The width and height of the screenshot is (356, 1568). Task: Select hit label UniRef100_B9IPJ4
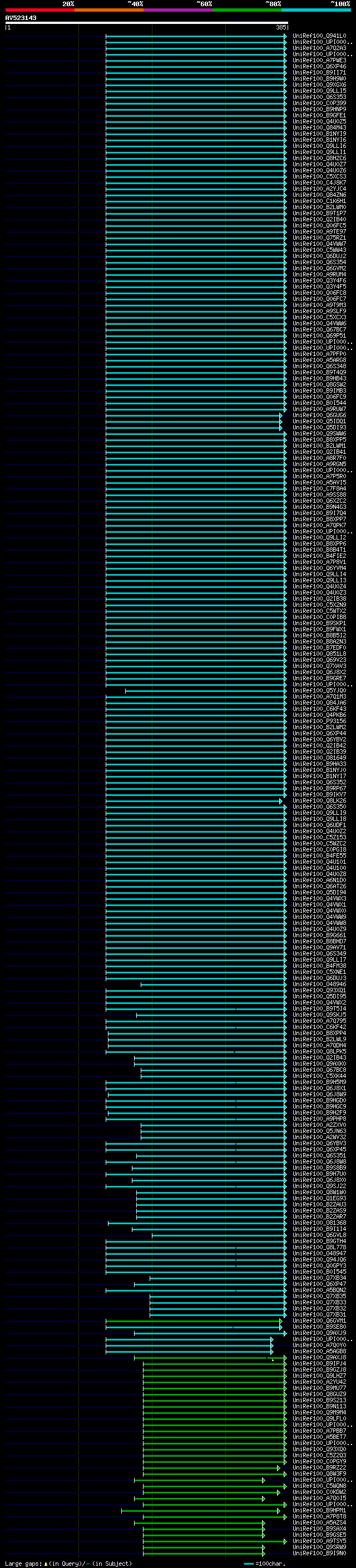click(x=319, y=1363)
